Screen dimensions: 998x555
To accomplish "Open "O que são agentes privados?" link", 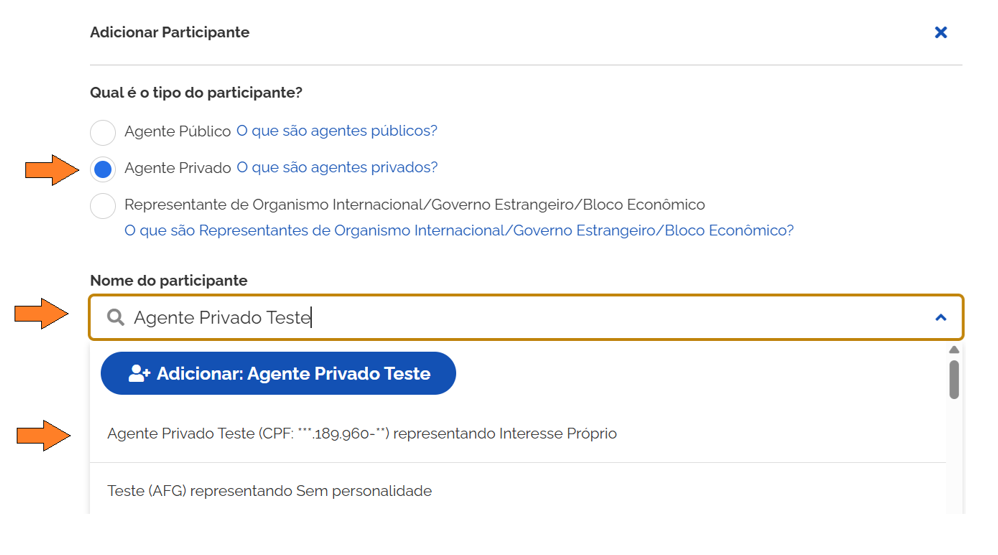I will (x=337, y=168).
